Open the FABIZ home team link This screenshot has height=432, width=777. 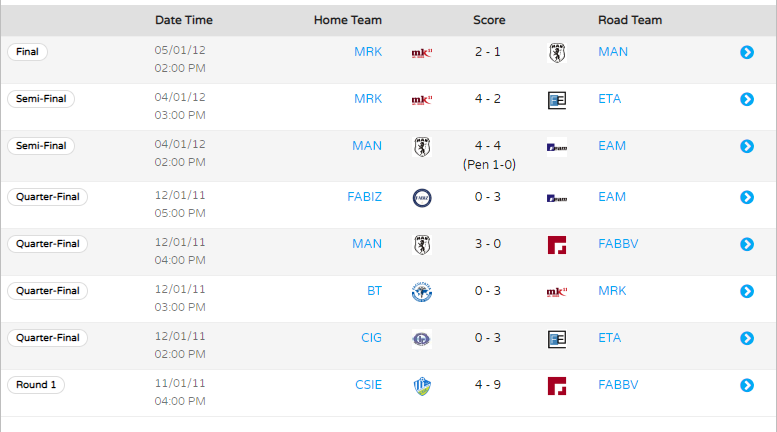pos(365,197)
